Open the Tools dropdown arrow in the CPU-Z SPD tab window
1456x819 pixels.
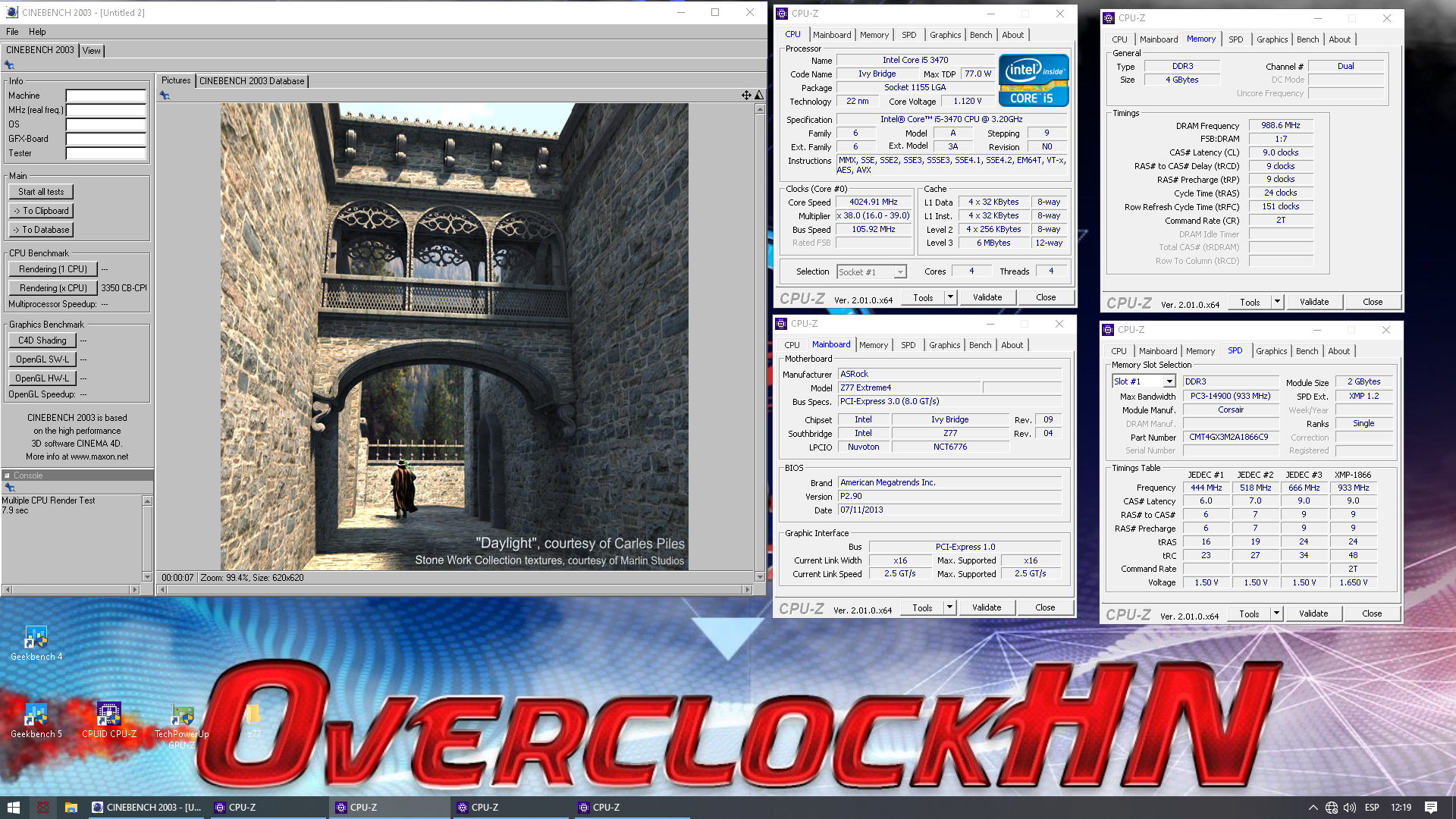pos(1276,613)
